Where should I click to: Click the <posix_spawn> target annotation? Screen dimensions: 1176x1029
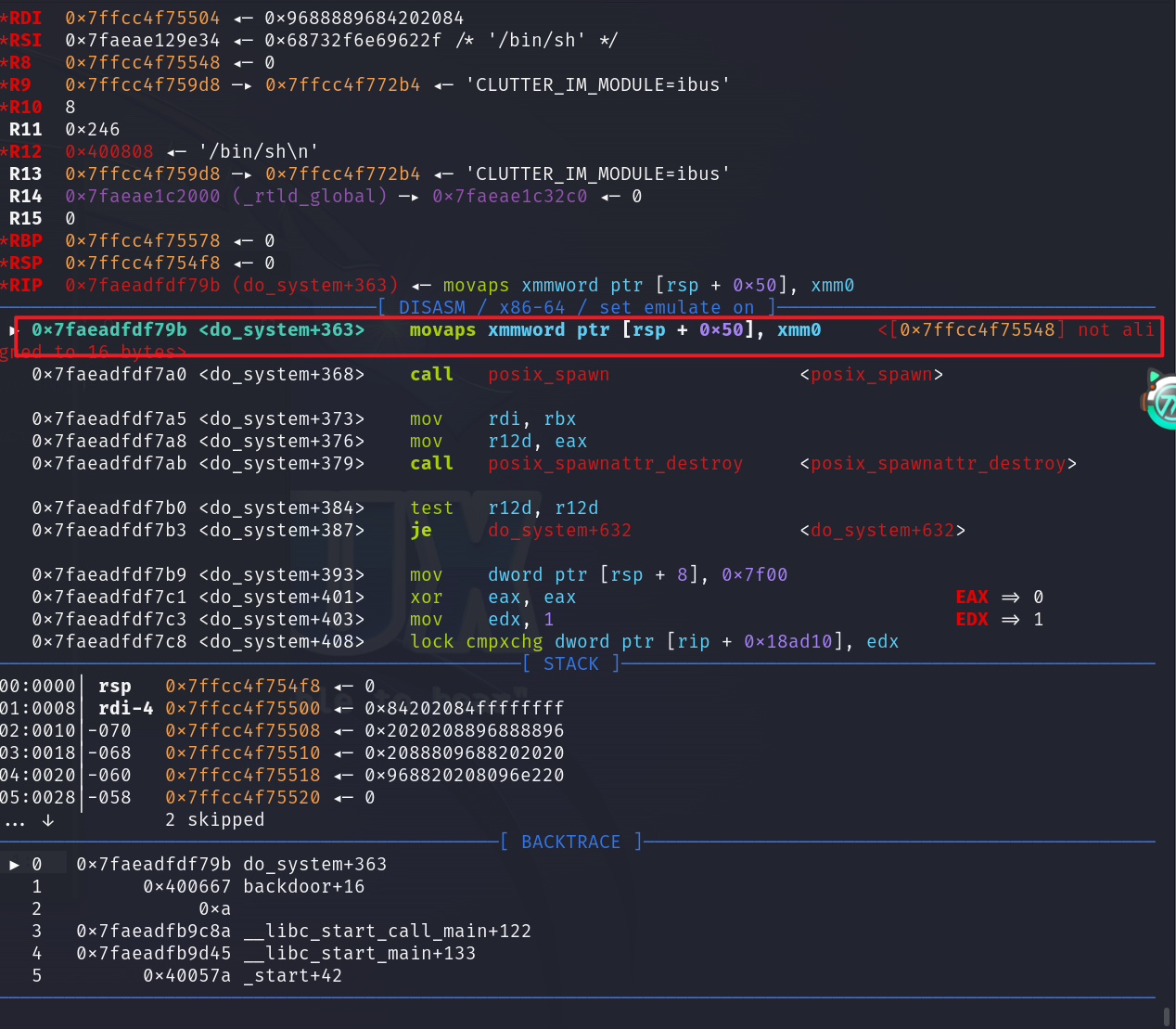pyautogui.click(x=871, y=374)
